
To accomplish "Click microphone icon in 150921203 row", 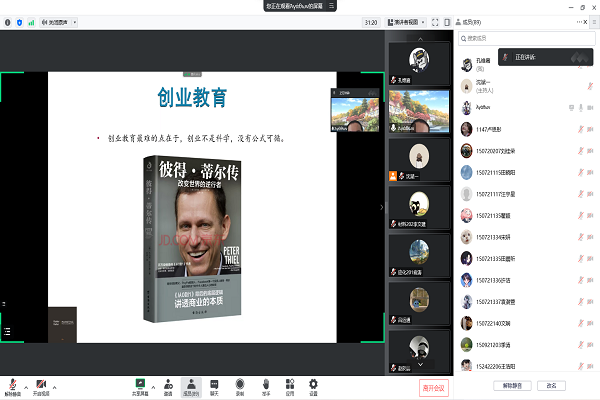I will coord(580,345).
